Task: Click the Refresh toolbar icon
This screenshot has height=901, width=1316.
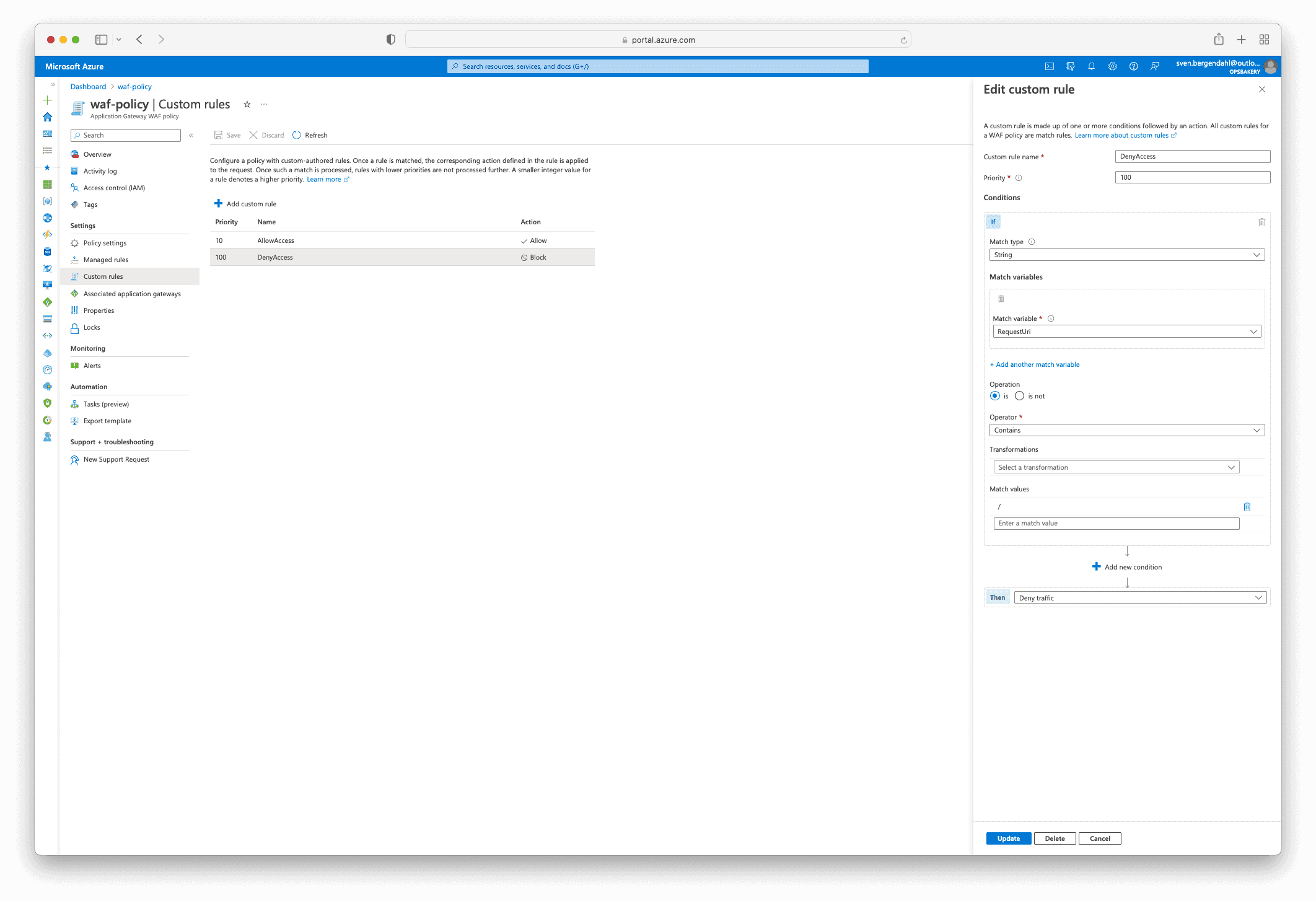Action: coord(297,135)
